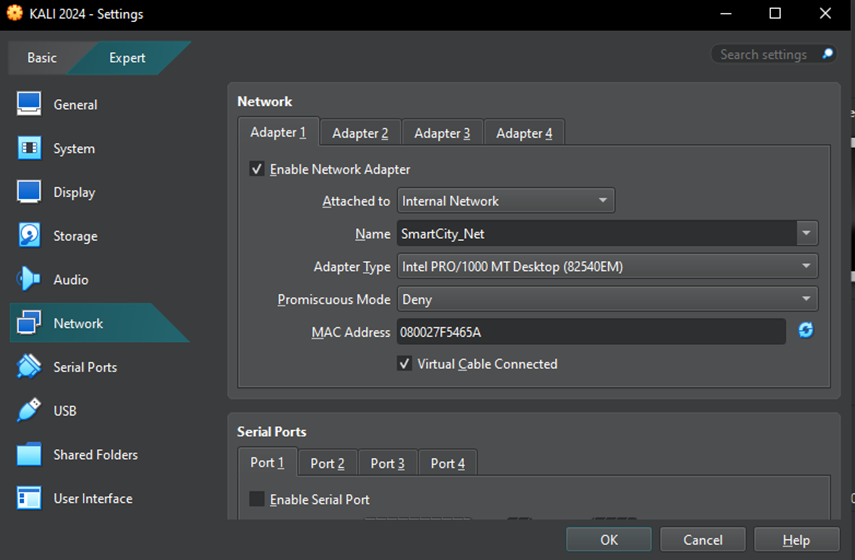Click the Adapter Type label
Viewport: 855px width, 560px height.
tap(352, 267)
